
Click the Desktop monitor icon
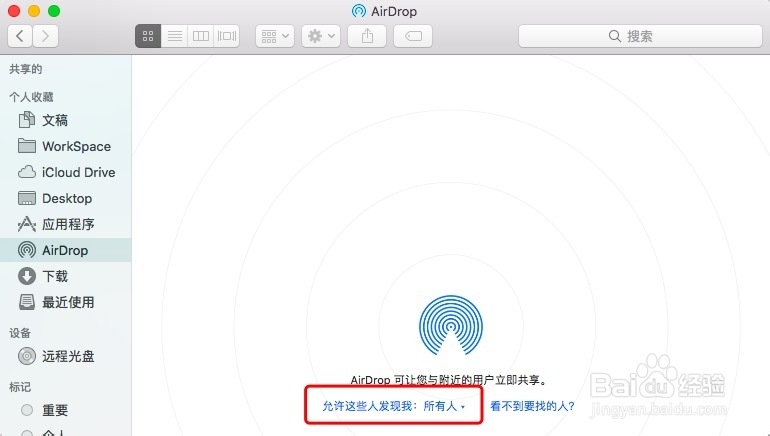(27, 198)
